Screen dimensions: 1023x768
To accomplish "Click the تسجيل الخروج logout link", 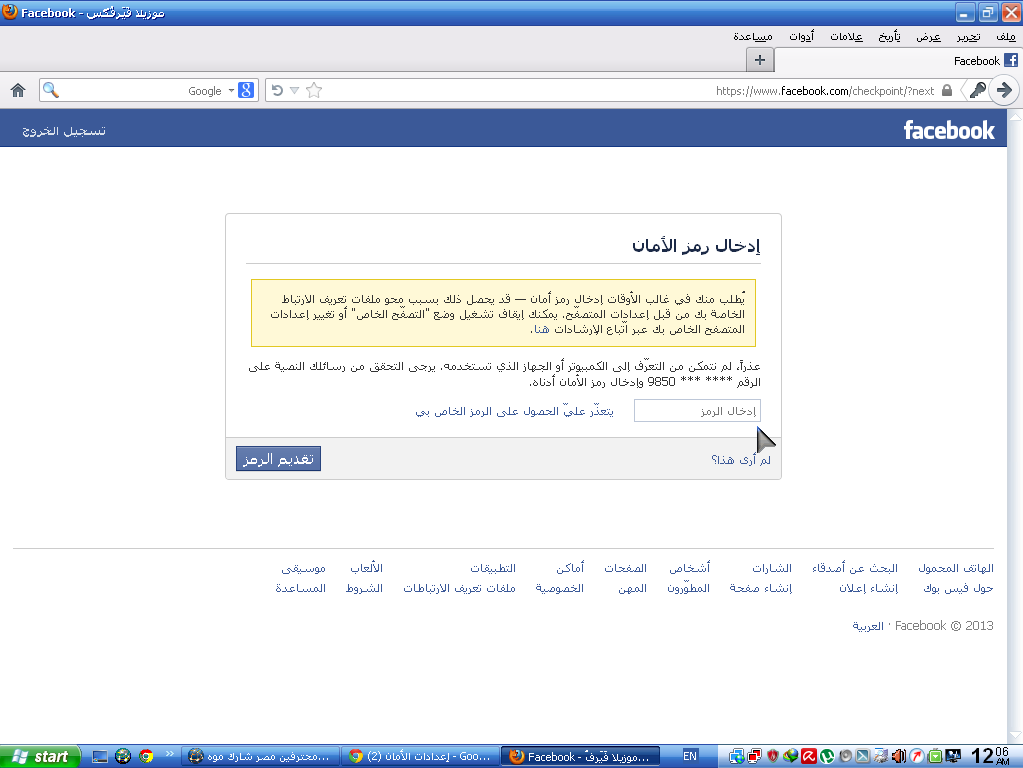I will (64, 132).
